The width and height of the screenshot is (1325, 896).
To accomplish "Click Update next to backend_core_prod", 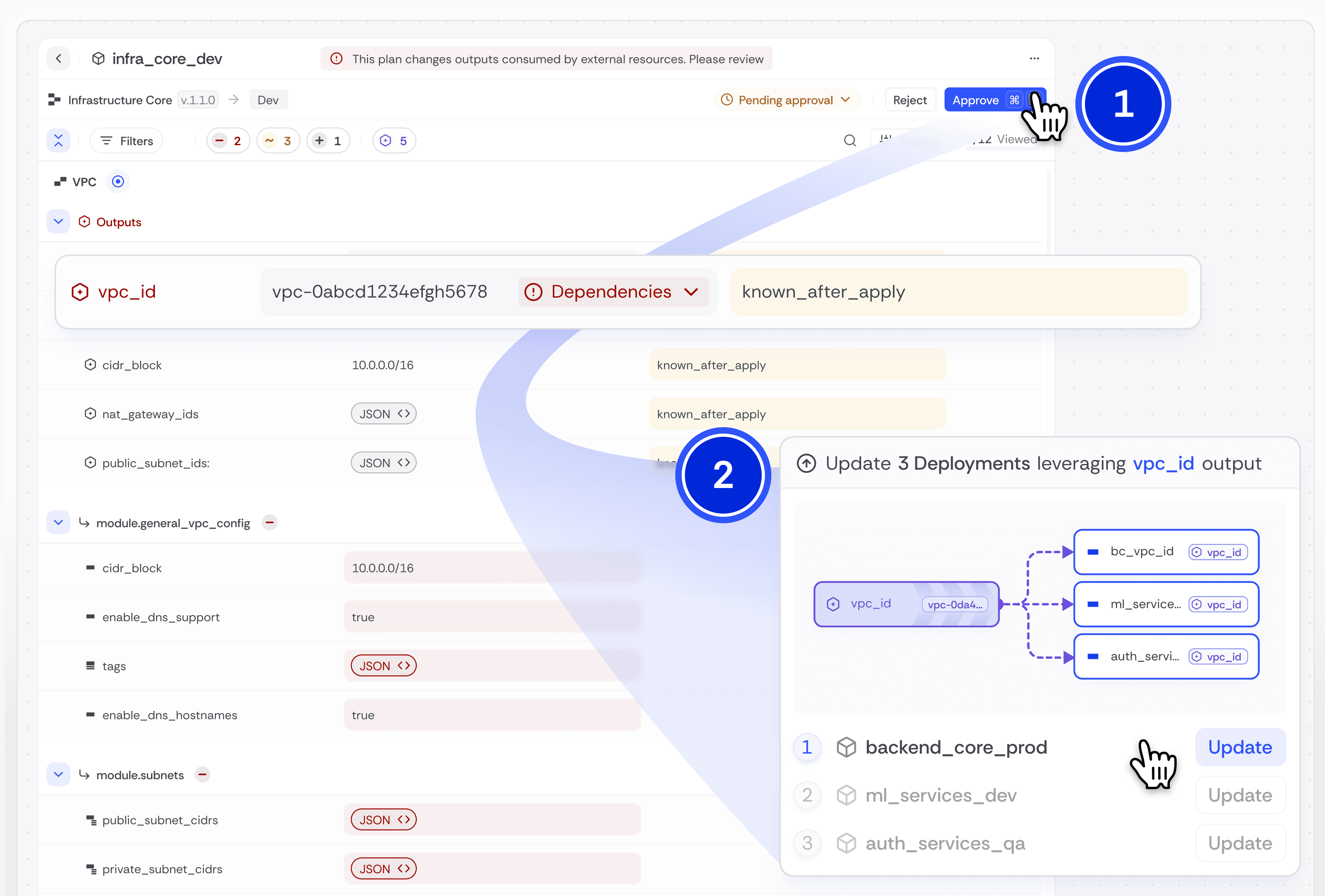I will (x=1240, y=747).
